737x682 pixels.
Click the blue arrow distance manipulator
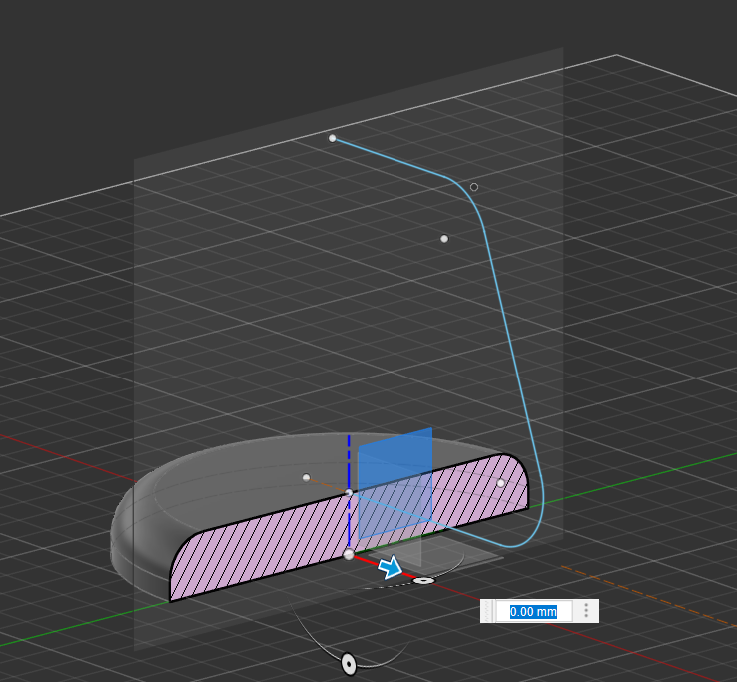[x=390, y=567]
